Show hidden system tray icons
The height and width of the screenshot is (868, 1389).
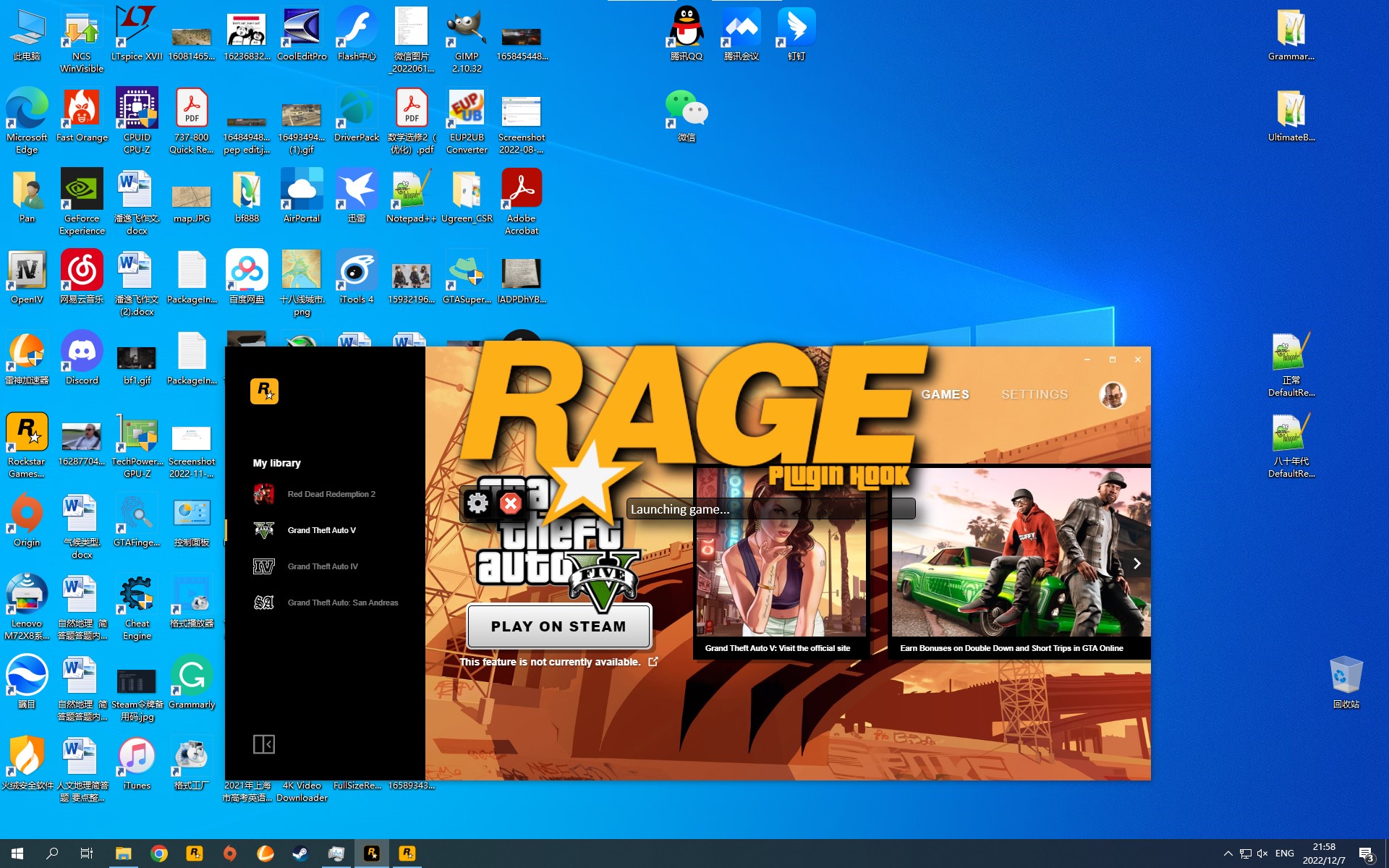click(x=1228, y=854)
